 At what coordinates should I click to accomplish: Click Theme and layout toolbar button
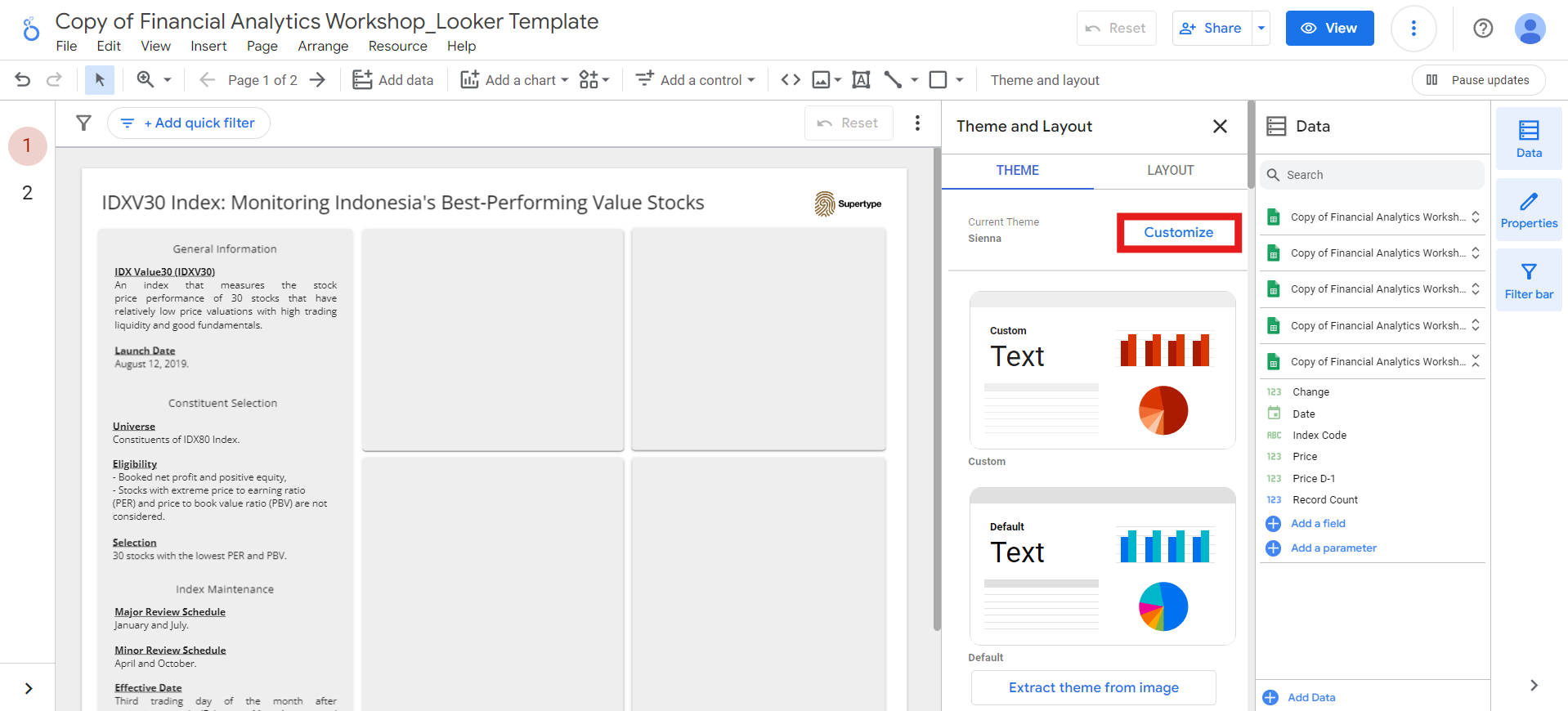pos(1045,80)
